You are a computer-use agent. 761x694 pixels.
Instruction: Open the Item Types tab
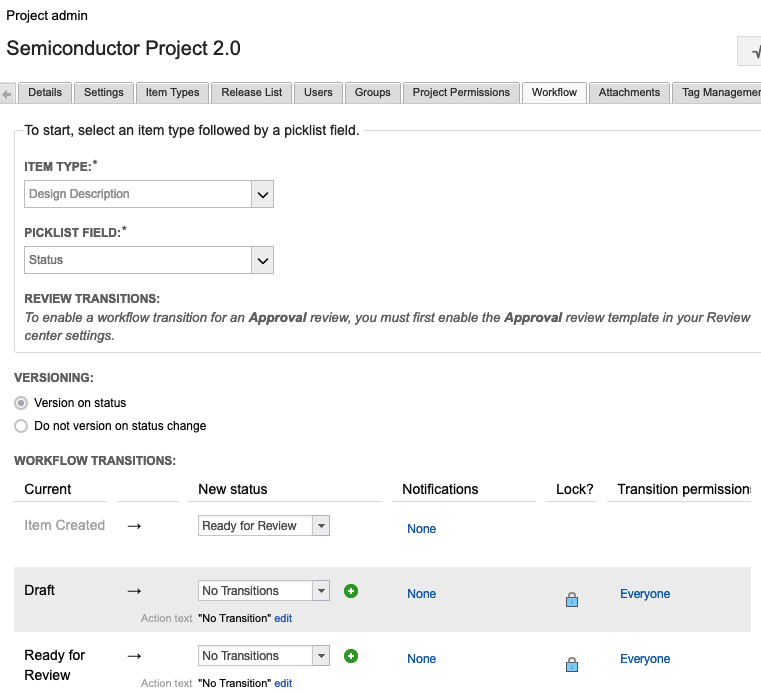tap(172, 92)
